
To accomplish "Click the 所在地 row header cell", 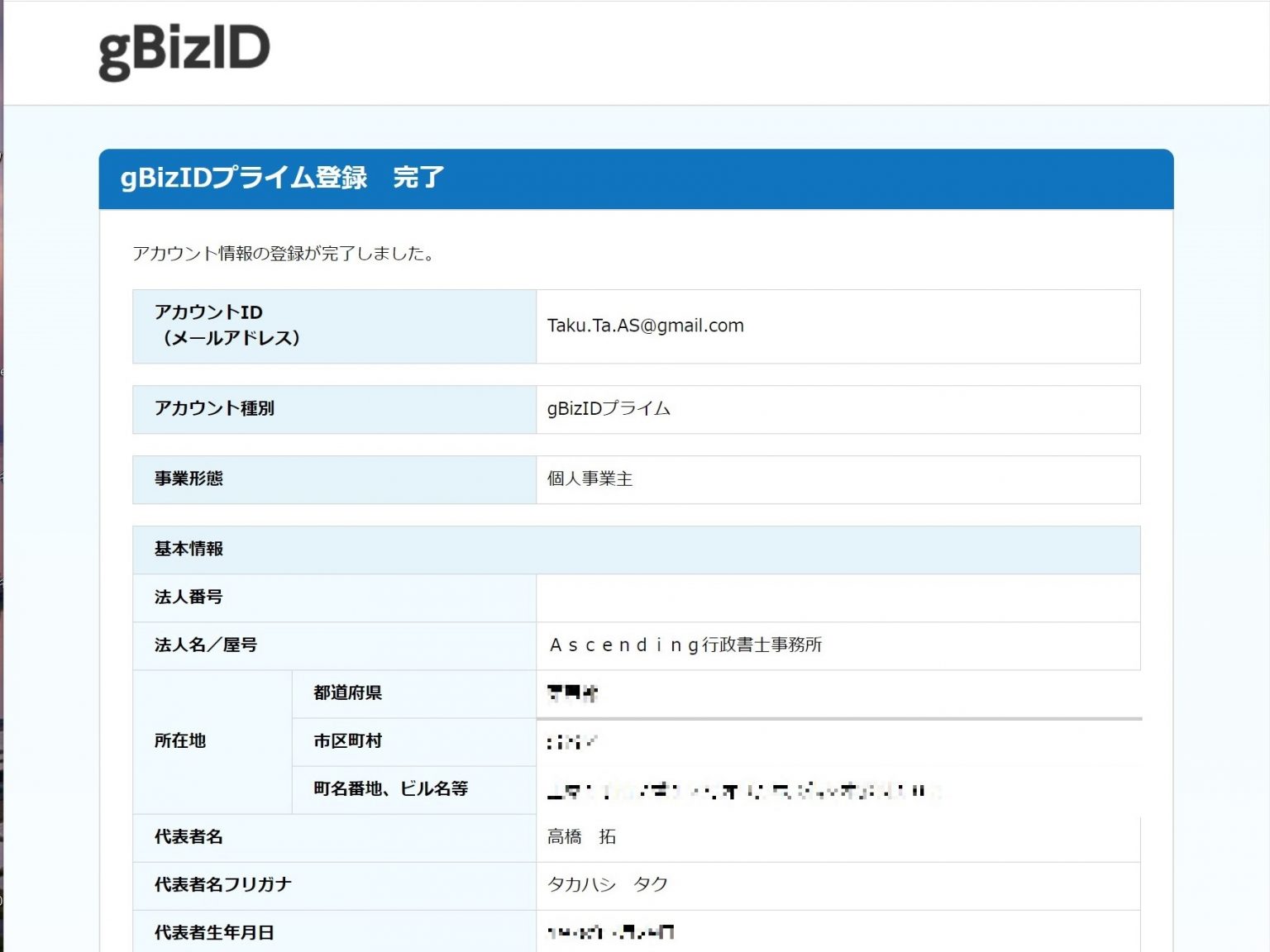I will point(180,741).
